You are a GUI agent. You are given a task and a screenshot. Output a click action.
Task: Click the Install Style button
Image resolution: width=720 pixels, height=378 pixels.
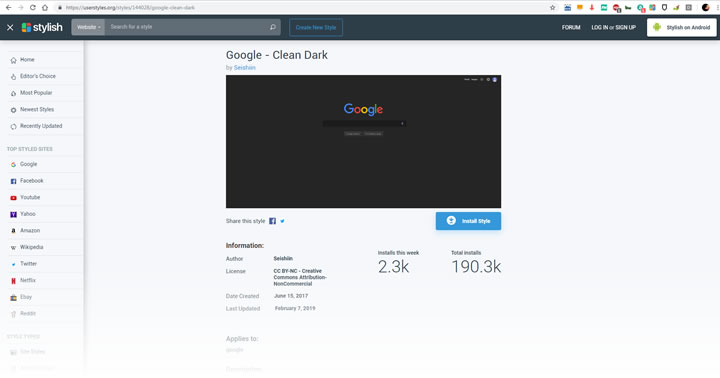(468, 221)
